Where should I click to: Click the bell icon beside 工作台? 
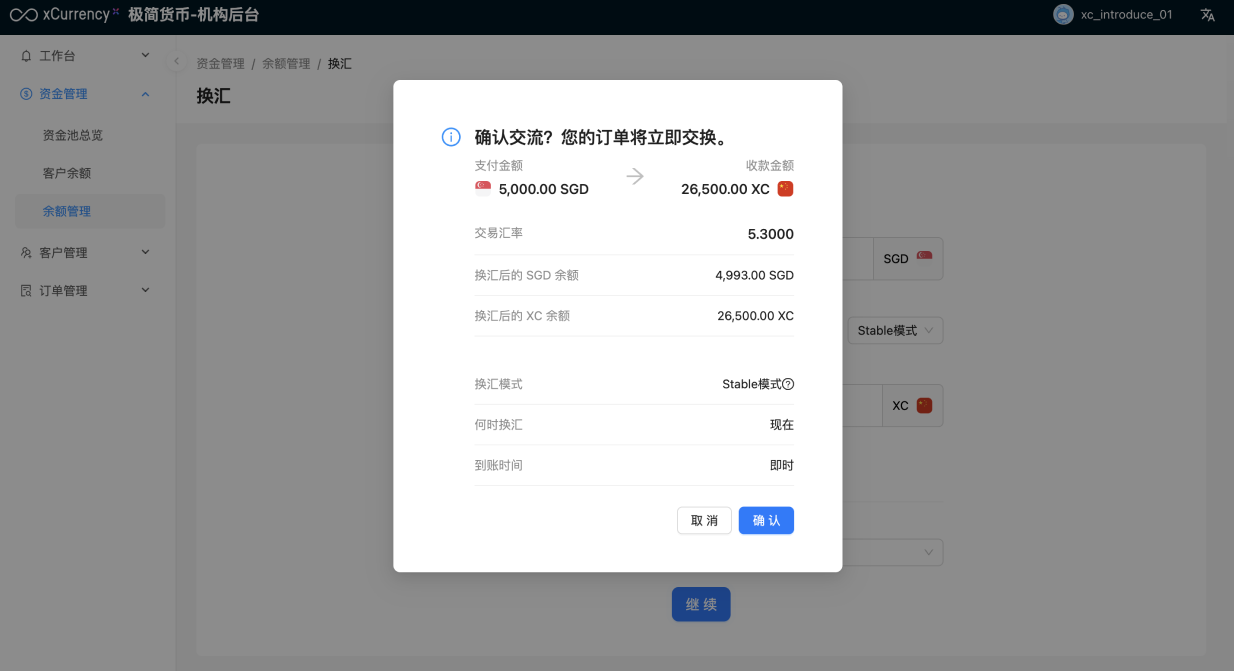(x=26, y=56)
